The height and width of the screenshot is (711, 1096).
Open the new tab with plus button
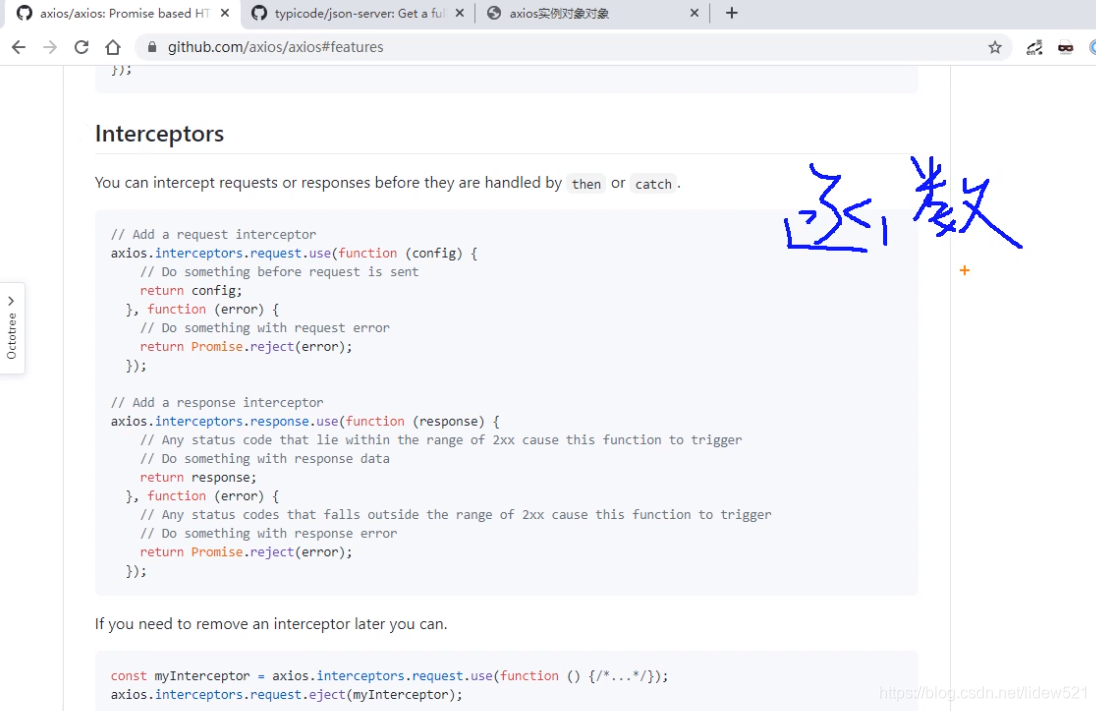point(731,13)
